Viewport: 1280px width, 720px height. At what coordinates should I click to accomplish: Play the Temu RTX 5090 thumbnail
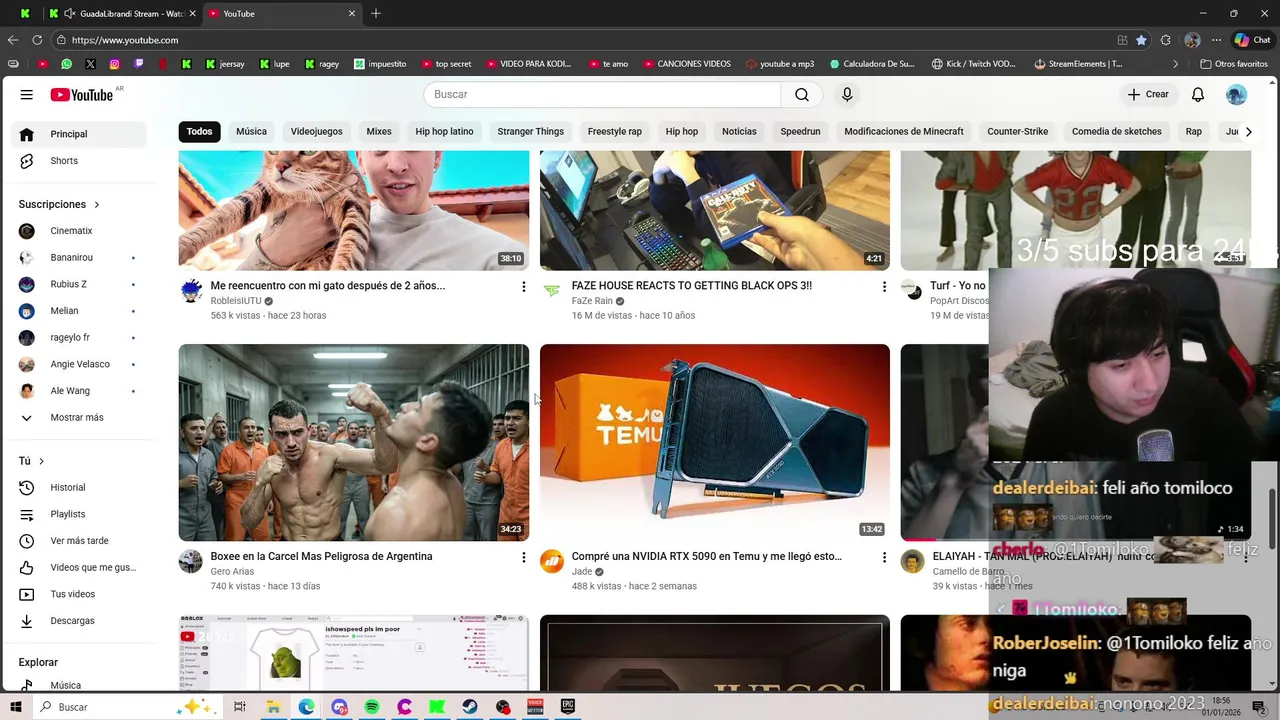715,443
